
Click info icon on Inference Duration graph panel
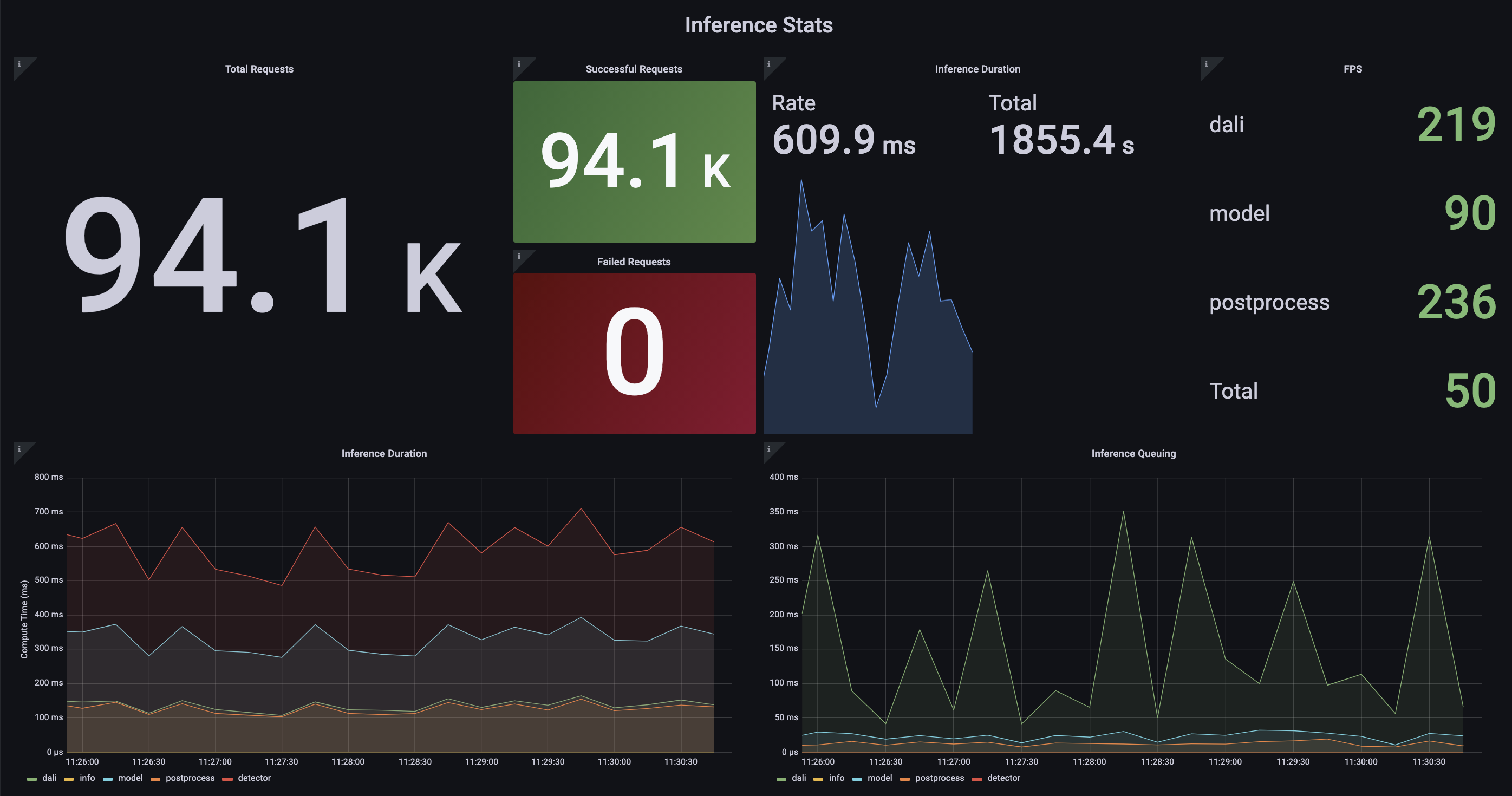(x=19, y=449)
